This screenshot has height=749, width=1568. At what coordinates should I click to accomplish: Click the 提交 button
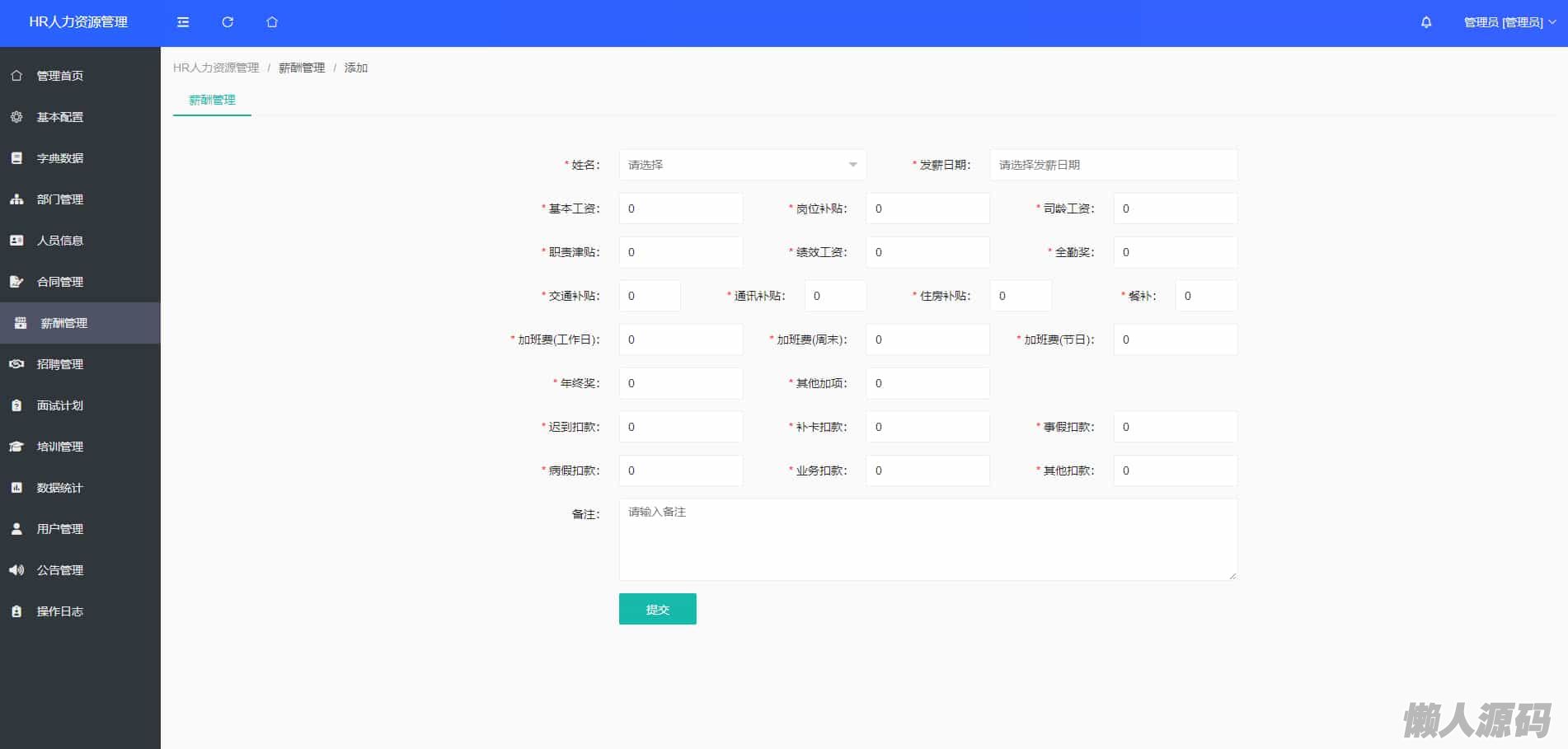pyautogui.click(x=658, y=609)
